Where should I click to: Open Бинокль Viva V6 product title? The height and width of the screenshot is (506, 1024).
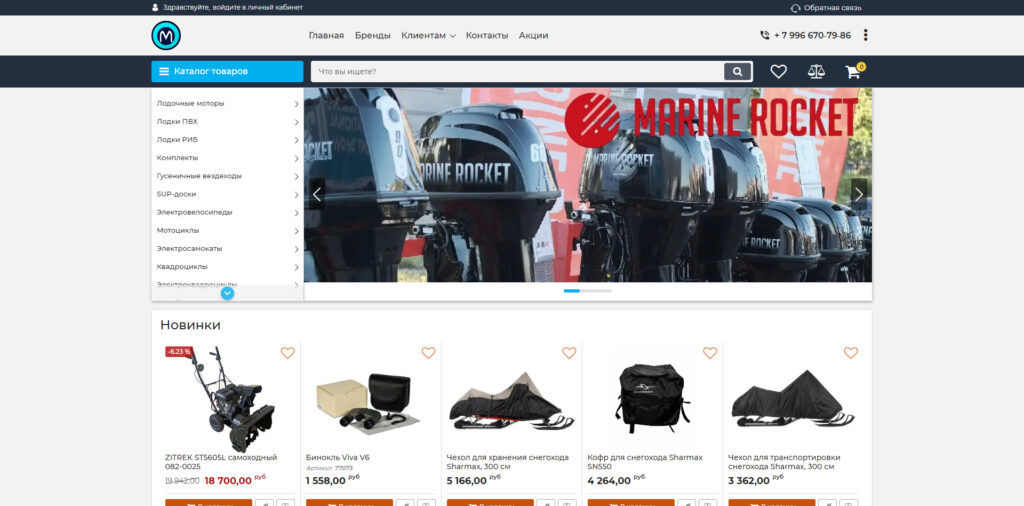[x=338, y=457]
